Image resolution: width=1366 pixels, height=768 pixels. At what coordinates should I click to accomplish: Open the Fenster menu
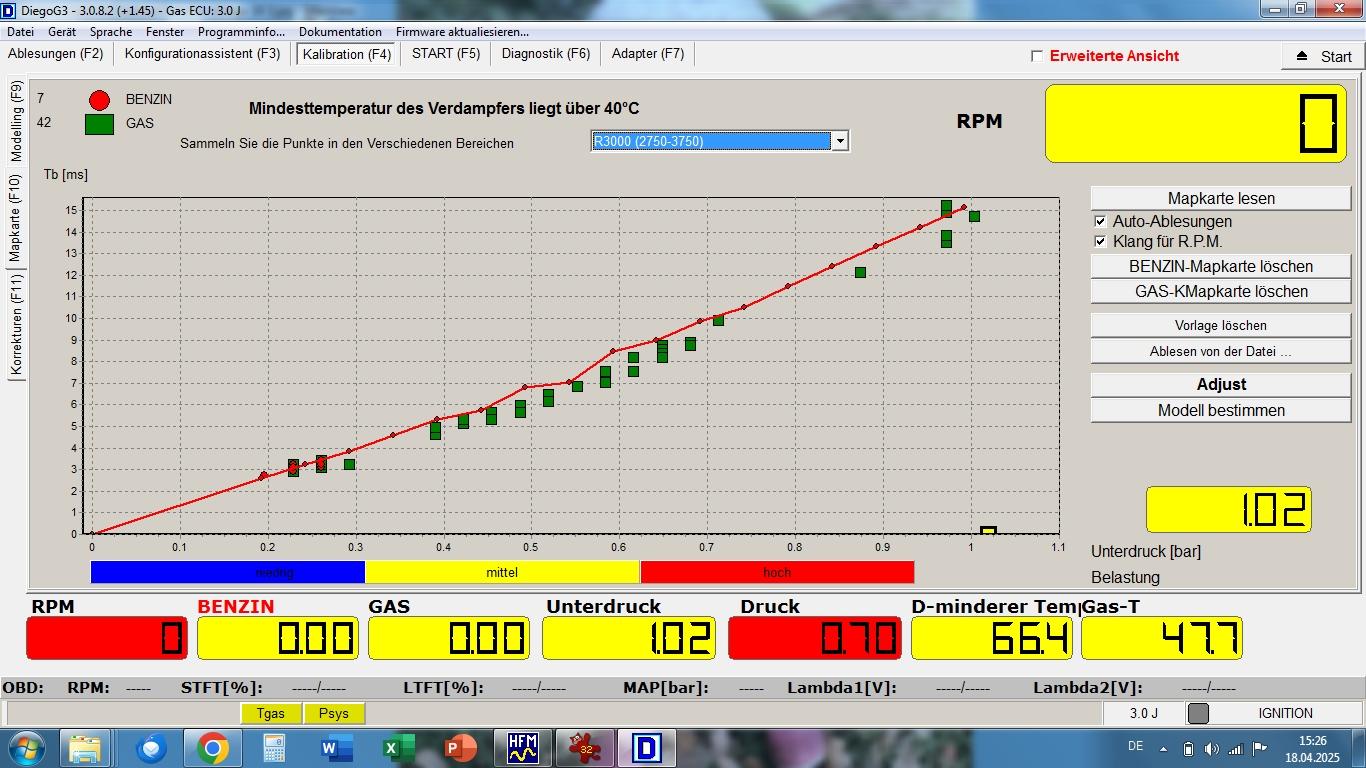tap(165, 32)
